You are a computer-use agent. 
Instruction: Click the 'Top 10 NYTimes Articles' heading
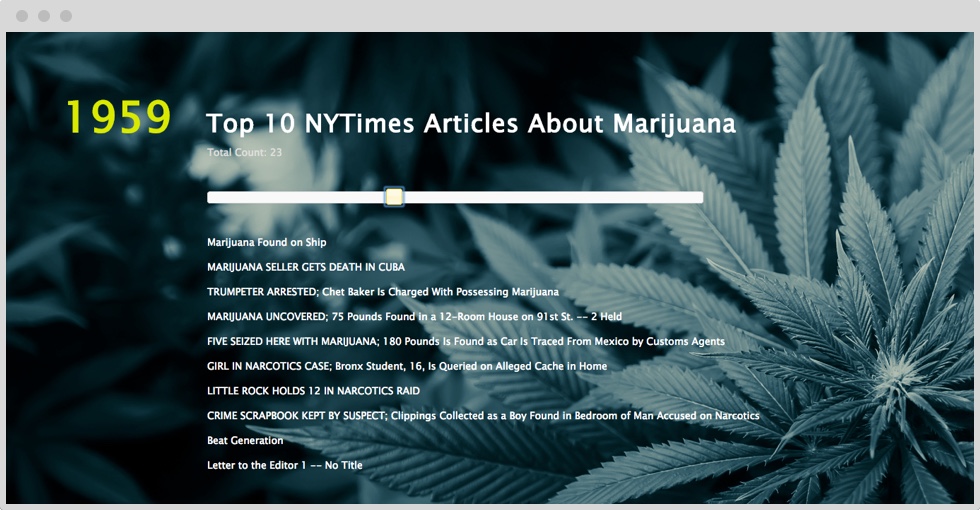(x=471, y=124)
